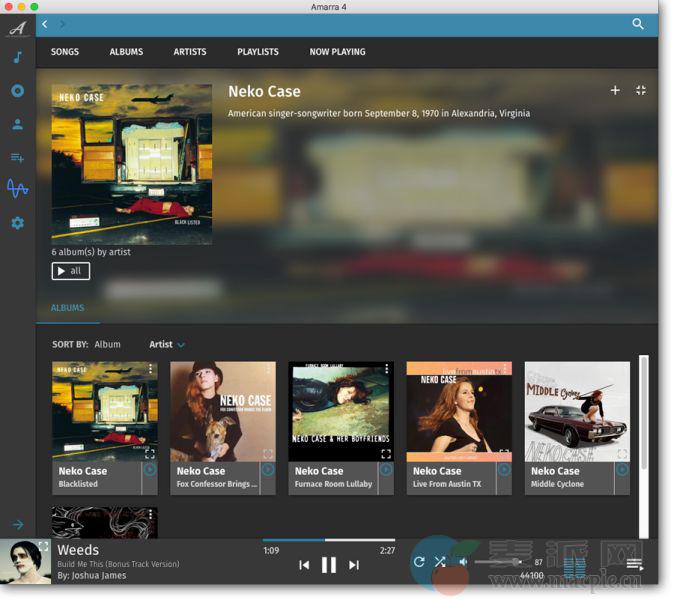674x600 pixels.
Task: Click the plus icon beside Neko Case
Action: (615, 91)
